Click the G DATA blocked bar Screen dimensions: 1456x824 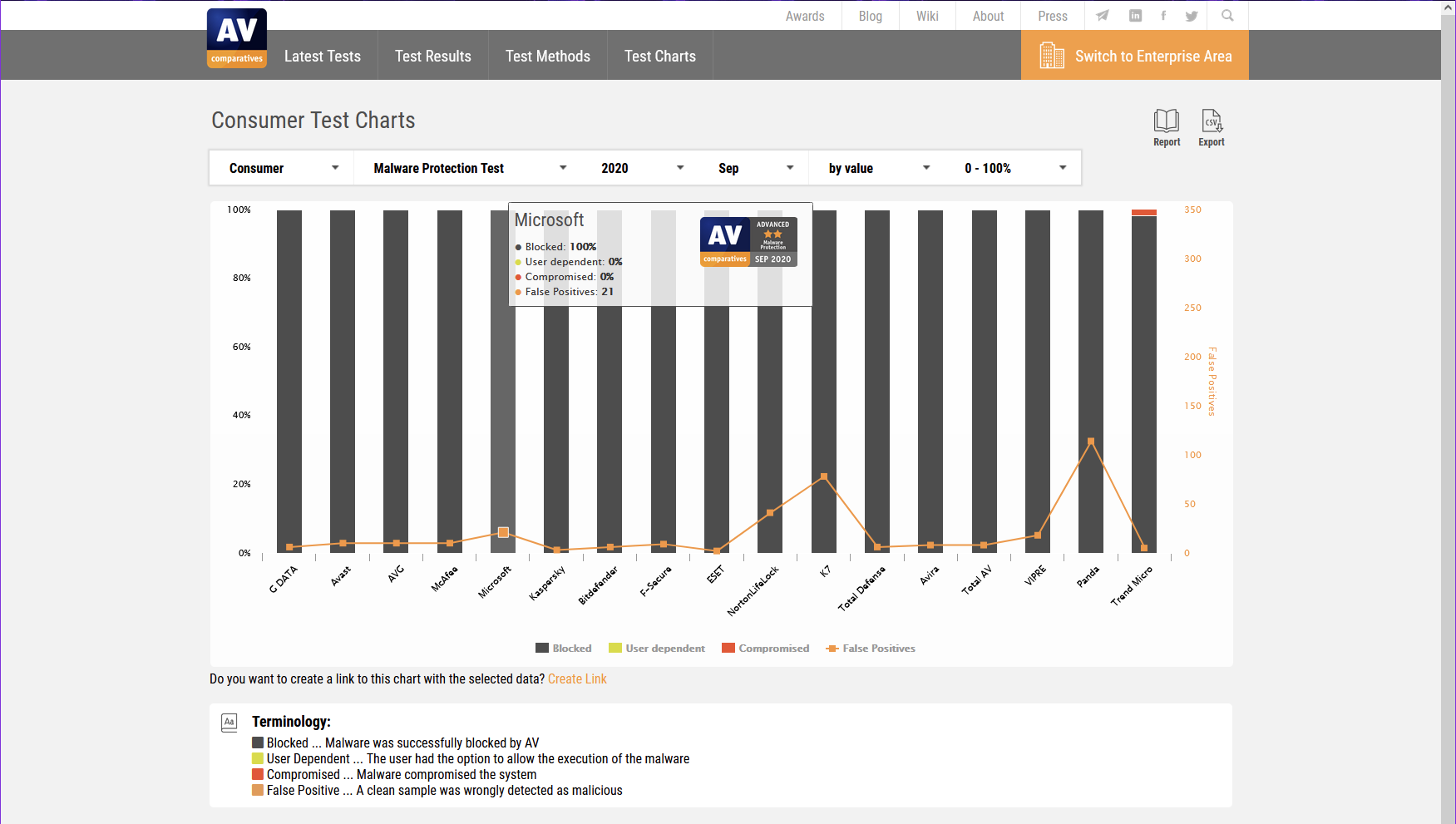(x=289, y=382)
